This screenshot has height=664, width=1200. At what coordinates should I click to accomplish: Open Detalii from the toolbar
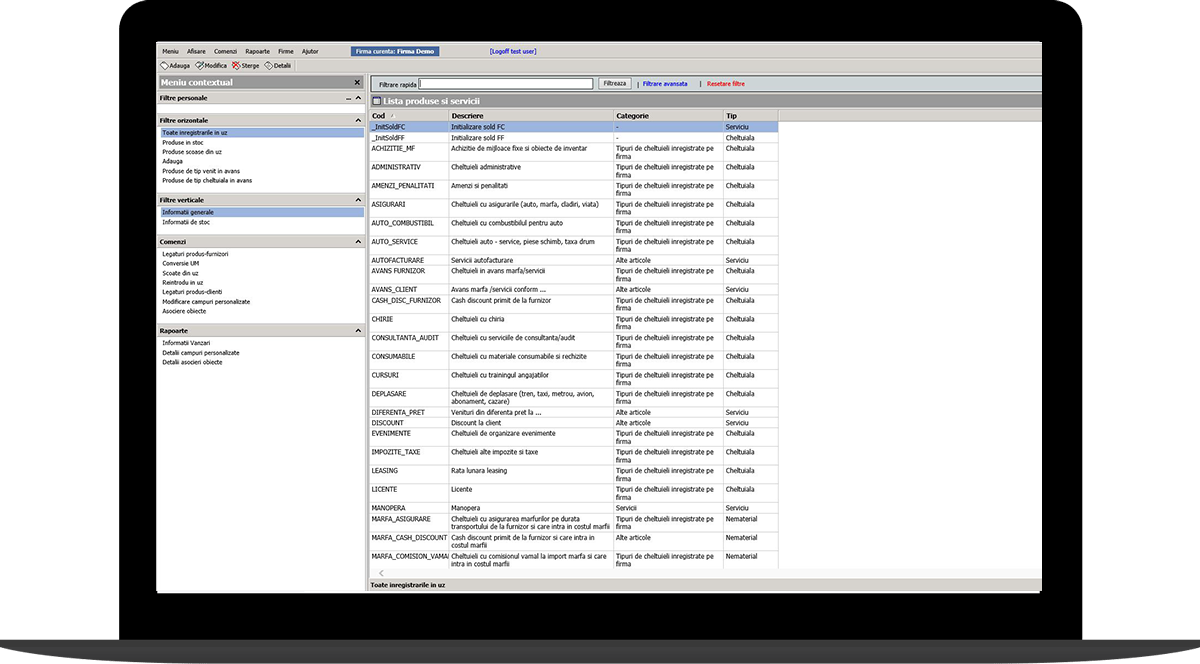269,66
